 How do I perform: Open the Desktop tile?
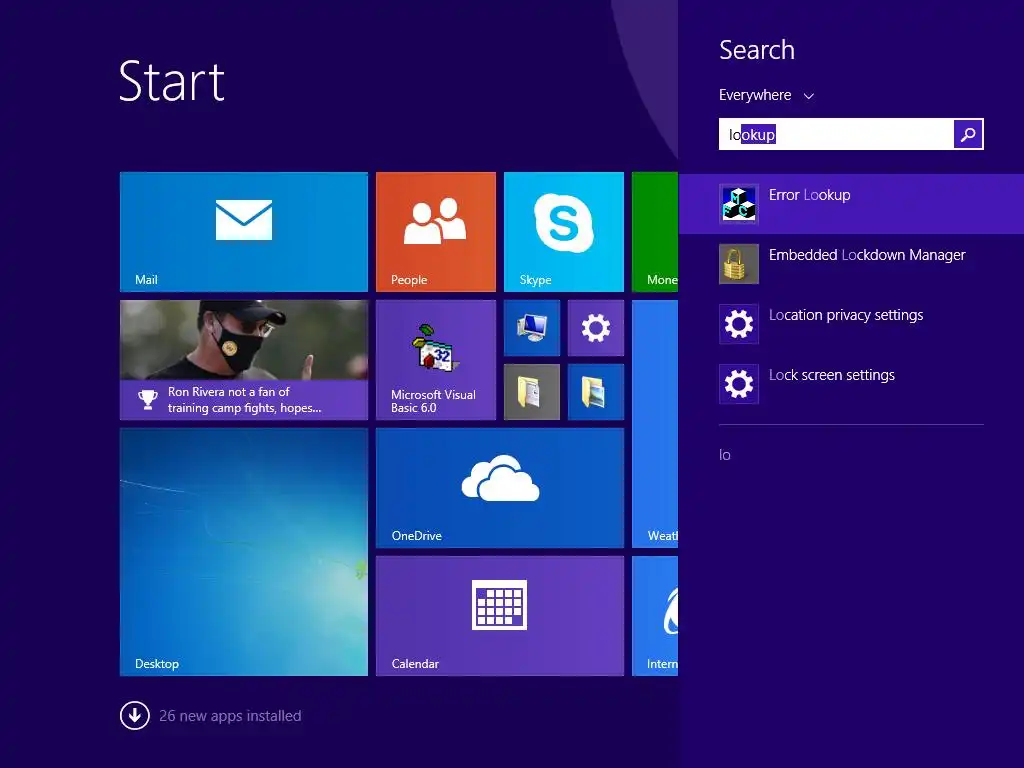pyautogui.click(x=244, y=552)
